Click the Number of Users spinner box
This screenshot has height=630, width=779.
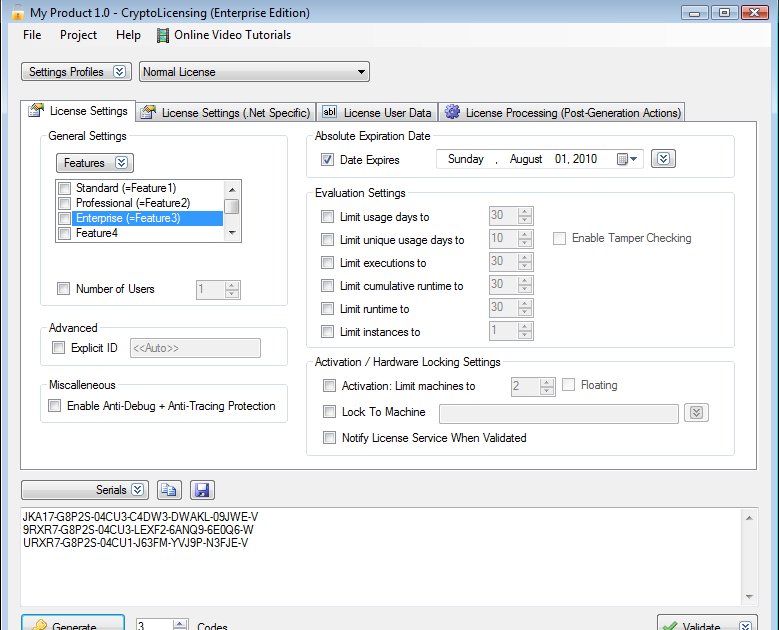(218, 290)
